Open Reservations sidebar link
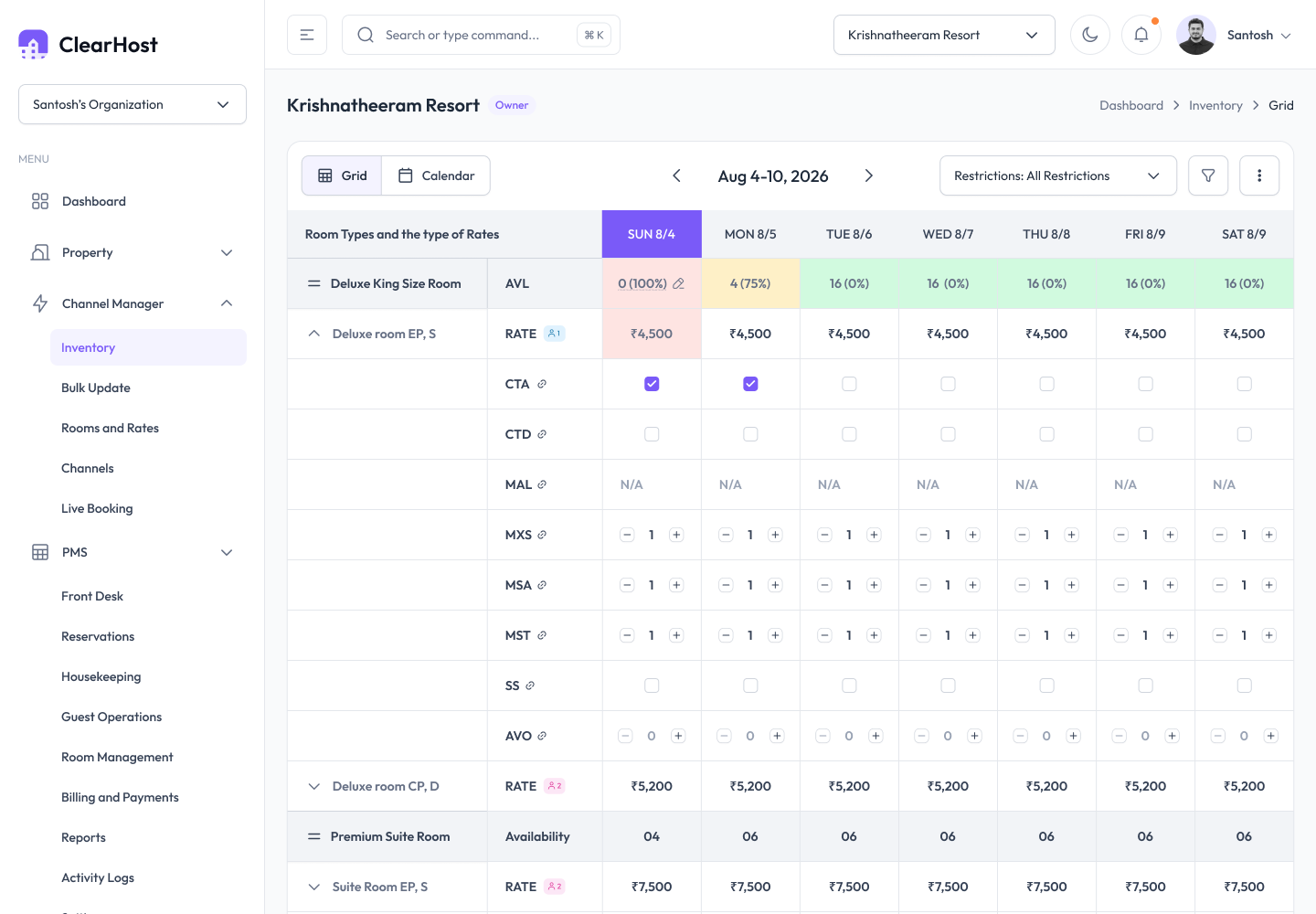The height and width of the screenshot is (914, 1316). (x=98, y=636)
